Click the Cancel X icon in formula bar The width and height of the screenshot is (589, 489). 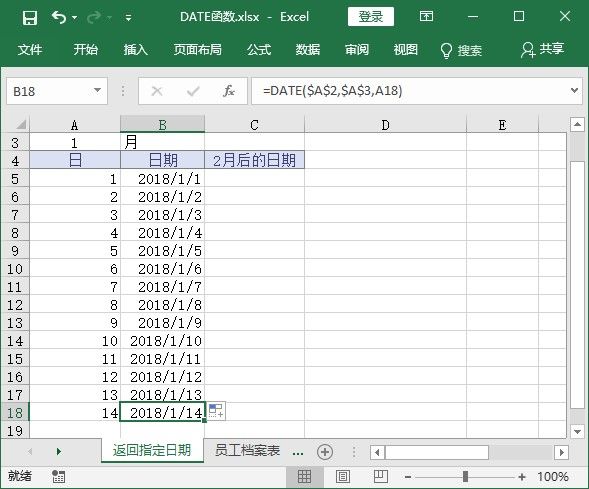(x=157, y=91)
